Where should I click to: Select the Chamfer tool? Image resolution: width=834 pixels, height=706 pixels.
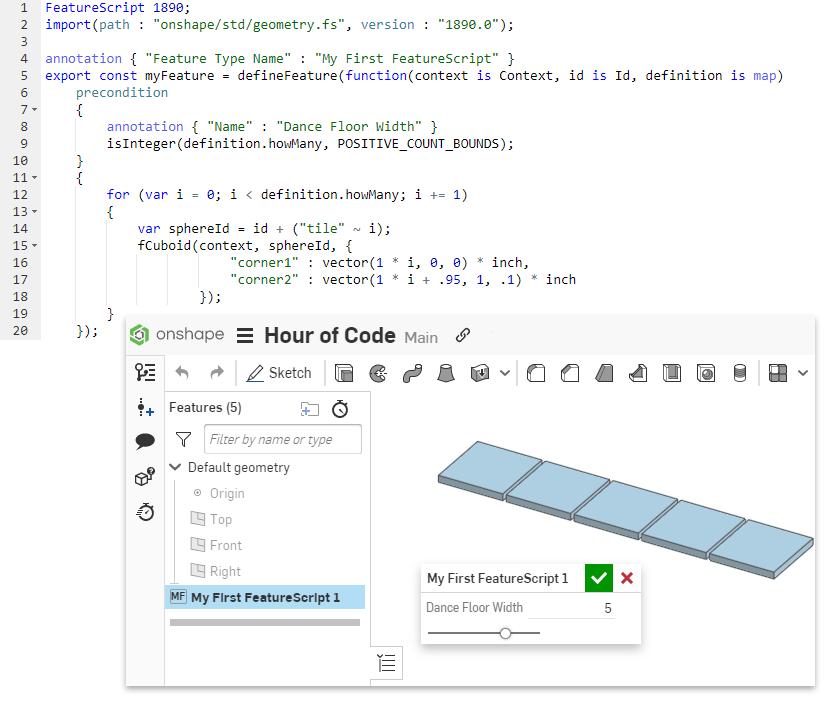pyautogui.click(x=571, y=372)
